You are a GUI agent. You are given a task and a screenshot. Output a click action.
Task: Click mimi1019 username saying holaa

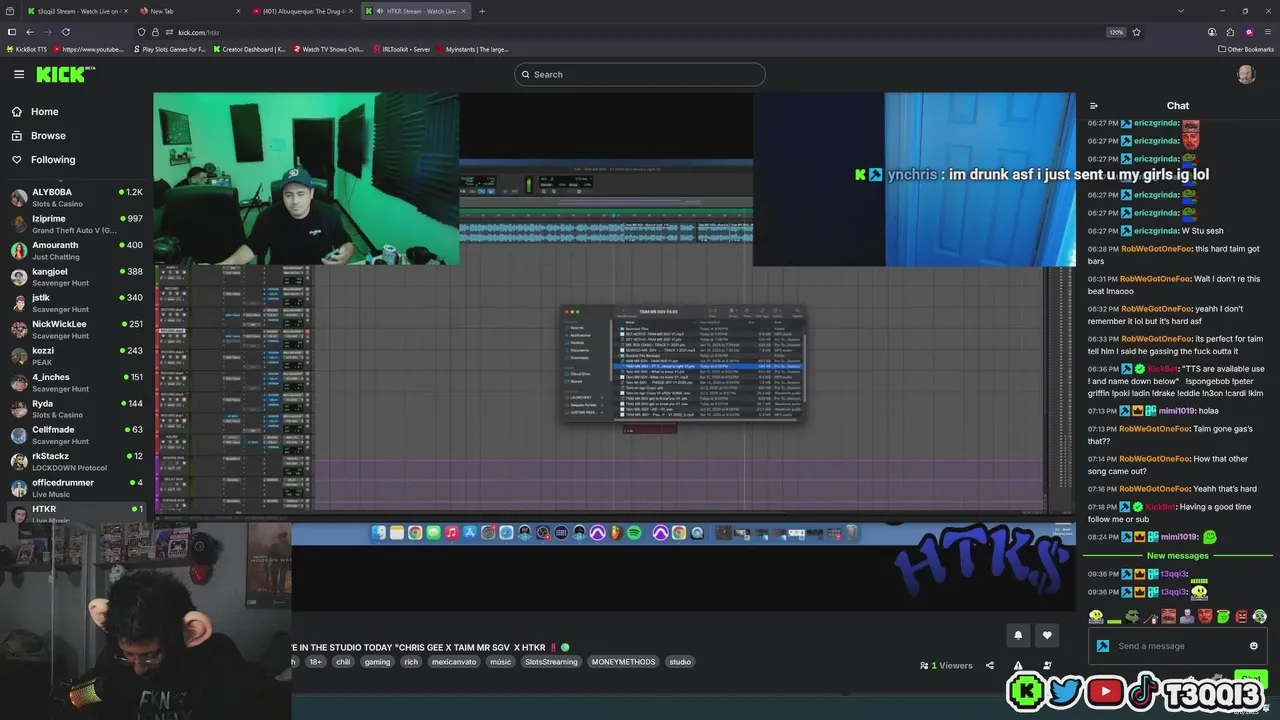coord(1177,411)
